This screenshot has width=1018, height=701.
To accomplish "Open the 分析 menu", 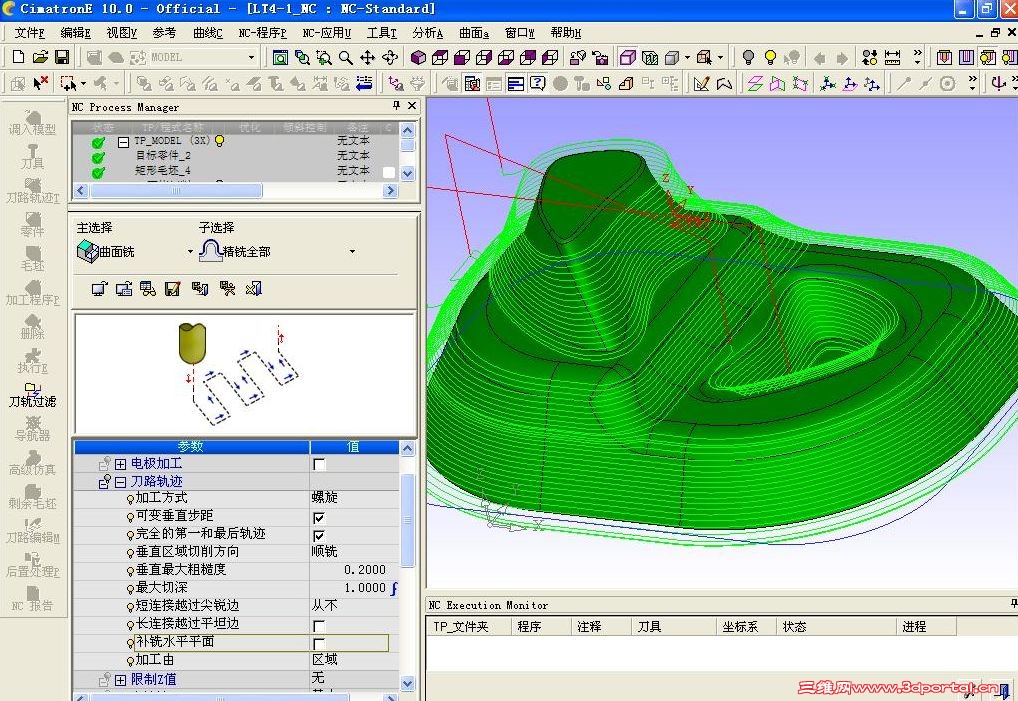I will point(428,32).
